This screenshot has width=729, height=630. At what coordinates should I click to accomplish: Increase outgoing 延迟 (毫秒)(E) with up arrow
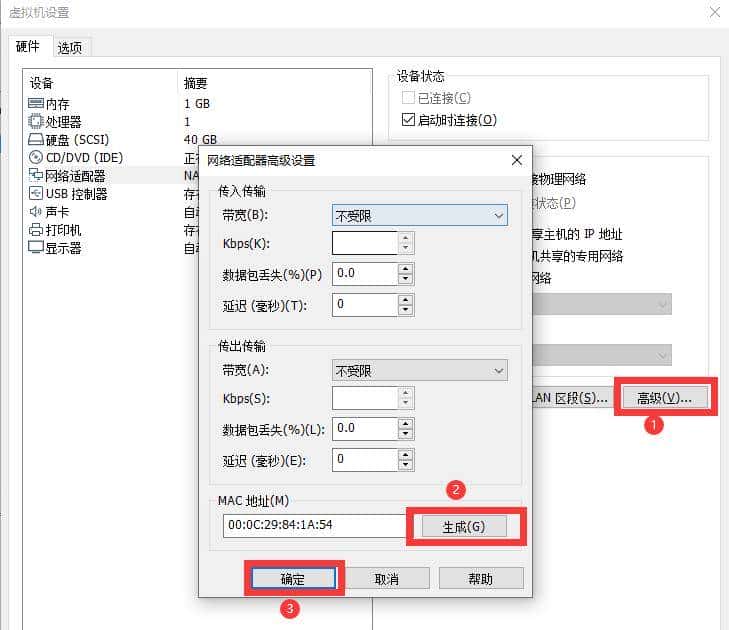pyautogui.click(x=406, y=454)
